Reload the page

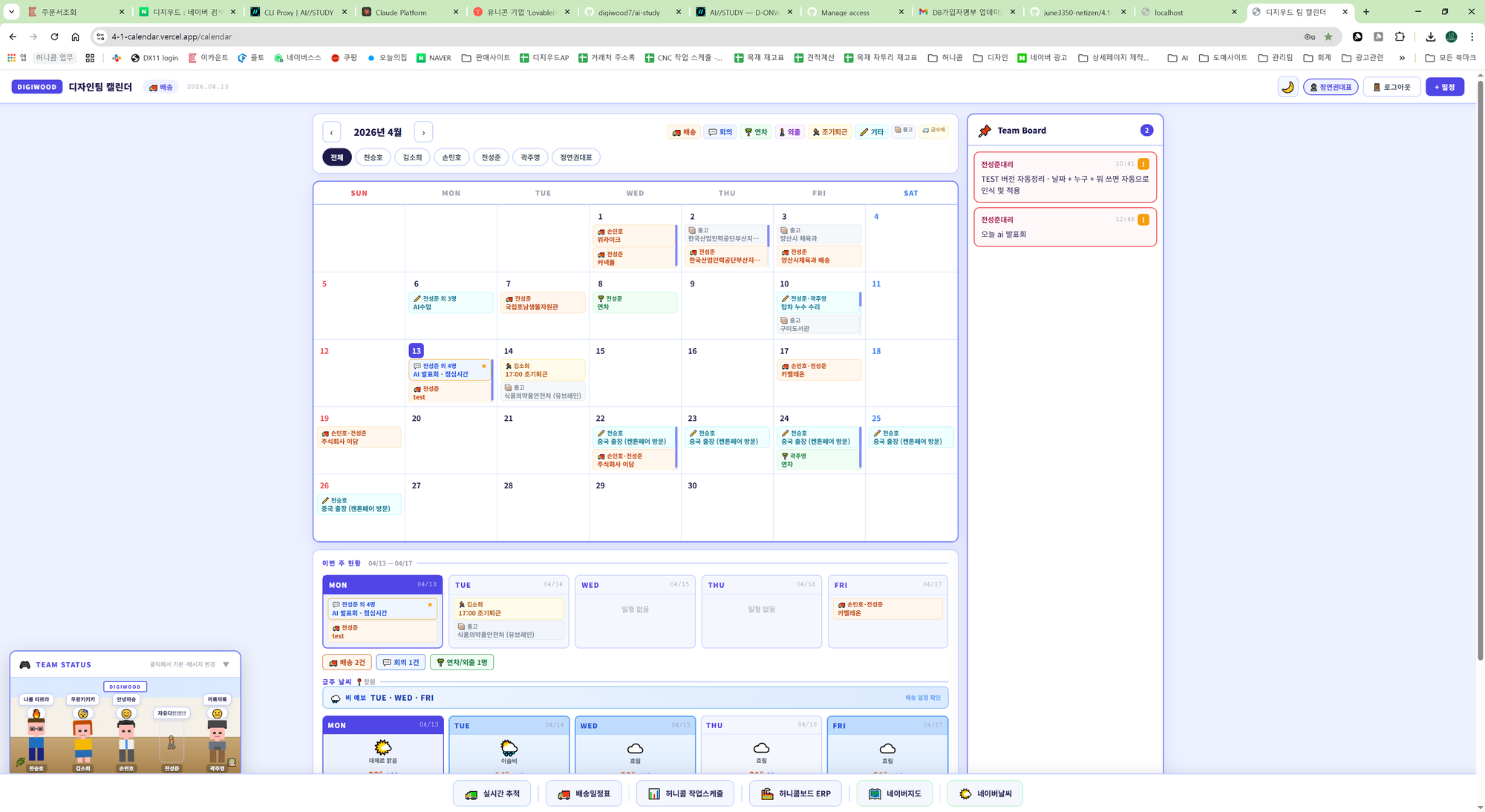tap(54, 36)
